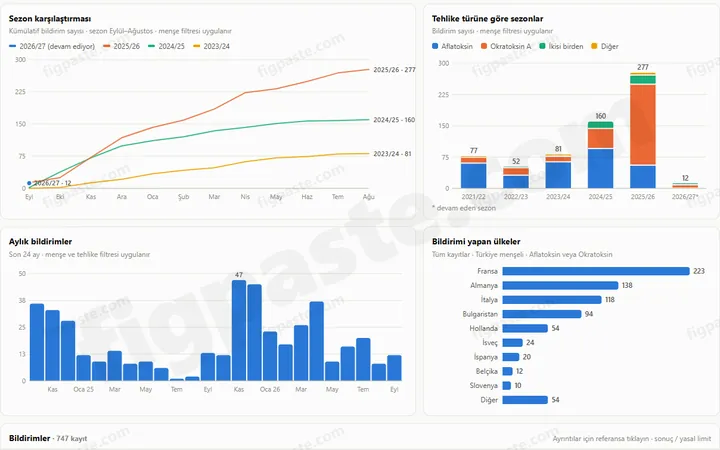
Task: Toggle the Okratoksin A legend entry
Action: point(506,46)
